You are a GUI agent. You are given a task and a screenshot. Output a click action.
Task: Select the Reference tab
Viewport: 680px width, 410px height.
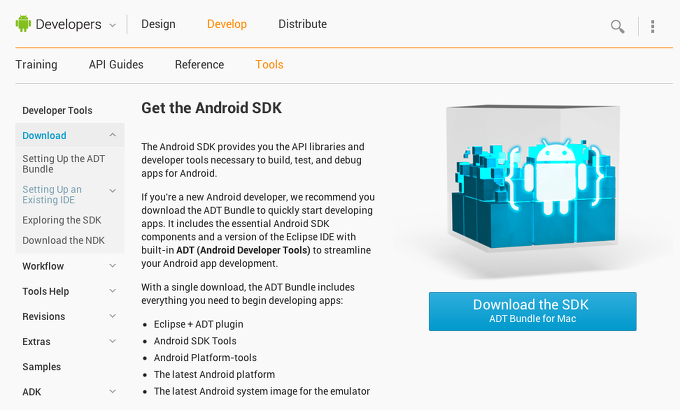199,65
